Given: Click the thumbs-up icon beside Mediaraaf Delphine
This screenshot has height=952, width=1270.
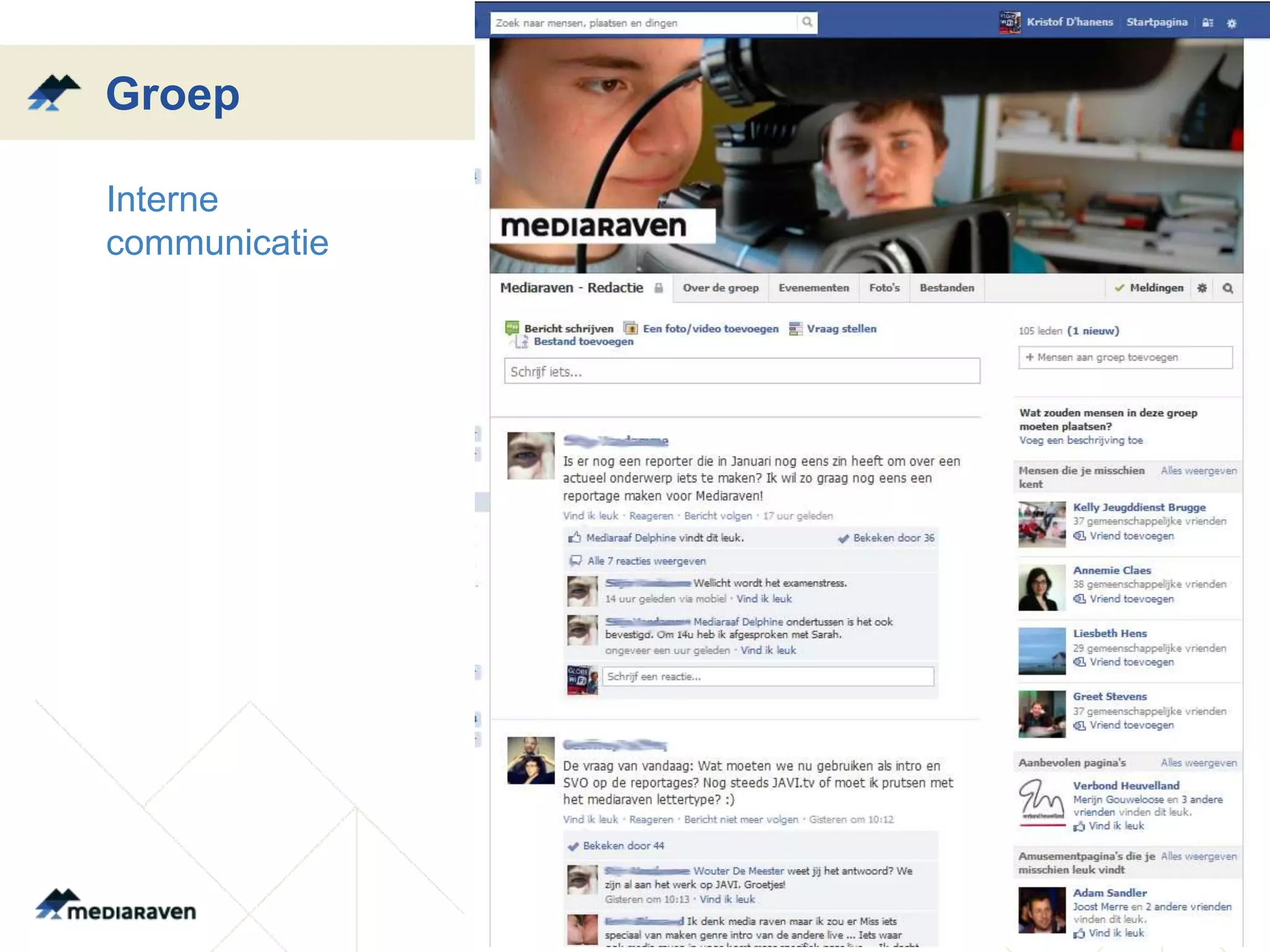Looking at the screenshot, I should point(574,537).
